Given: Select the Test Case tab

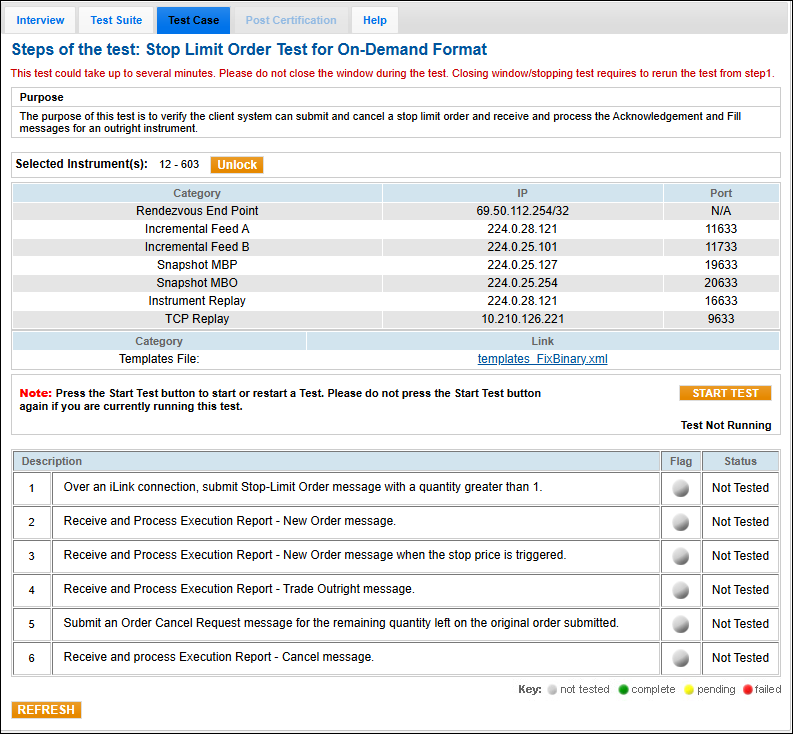Looking at the screenshot, I should pyautogui.click(x=193, y=20).
